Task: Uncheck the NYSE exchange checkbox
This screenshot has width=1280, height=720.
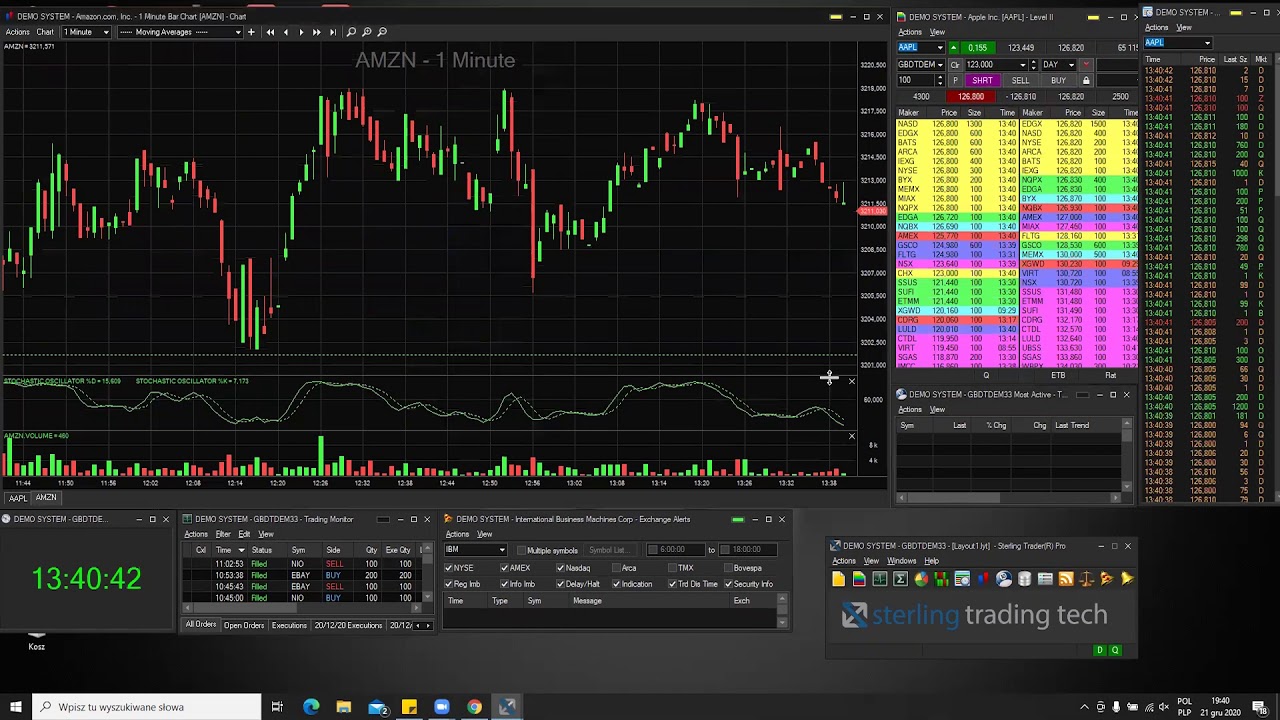Action: (449, 568)
